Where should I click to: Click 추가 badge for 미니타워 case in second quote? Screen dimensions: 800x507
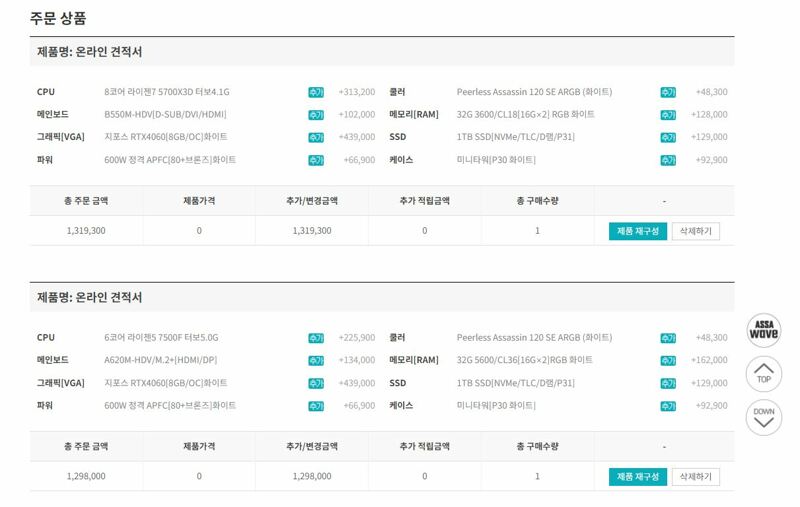pyautogui.click(x=668, y=406)
